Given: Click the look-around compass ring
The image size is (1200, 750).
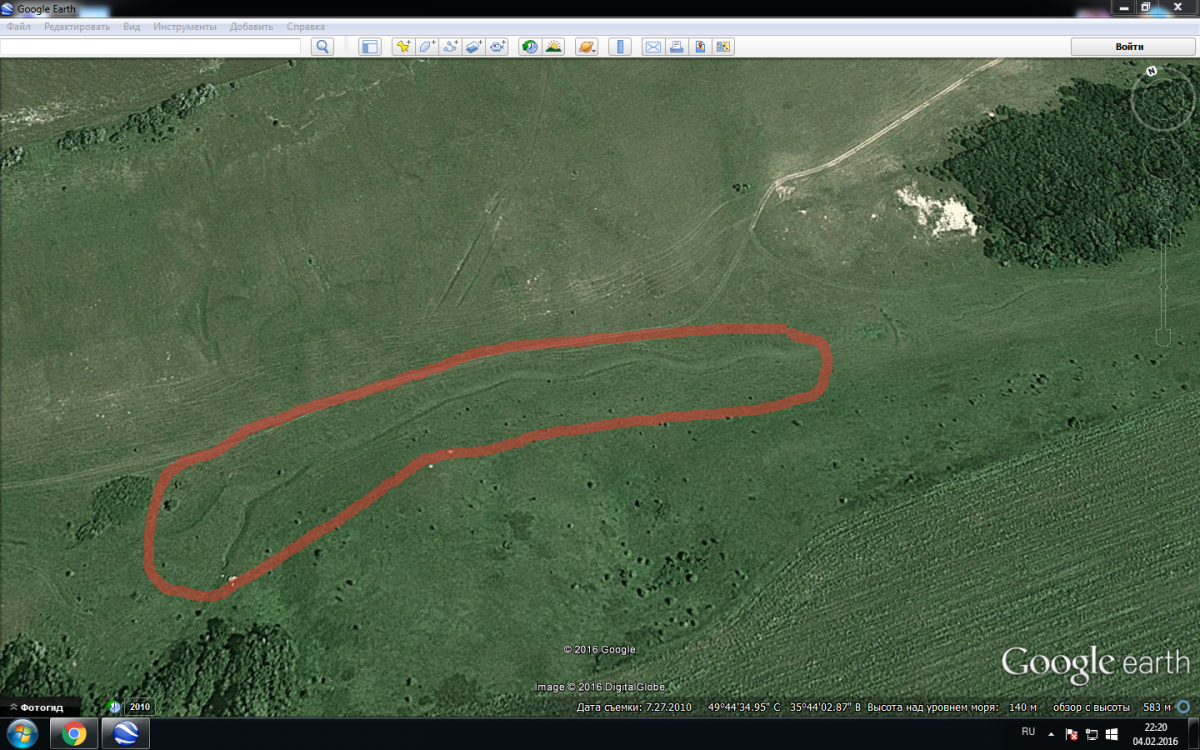Looking at the screenshot, I should (1164, 101).
